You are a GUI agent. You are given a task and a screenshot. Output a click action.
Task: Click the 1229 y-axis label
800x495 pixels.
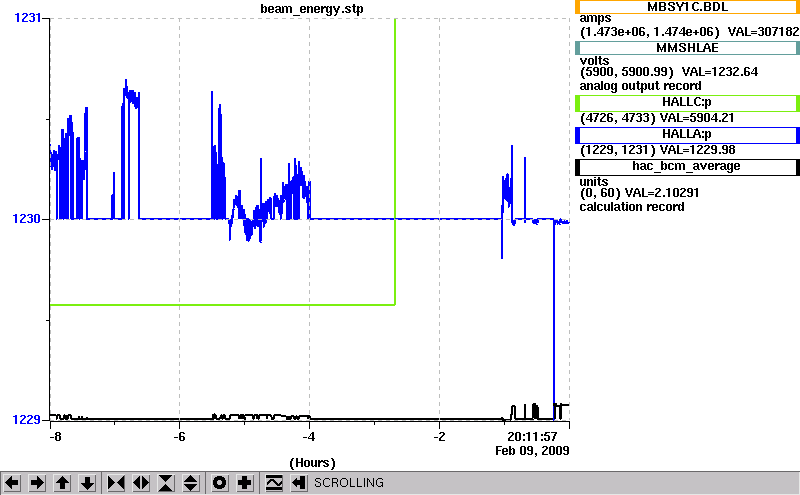[27, 419]
